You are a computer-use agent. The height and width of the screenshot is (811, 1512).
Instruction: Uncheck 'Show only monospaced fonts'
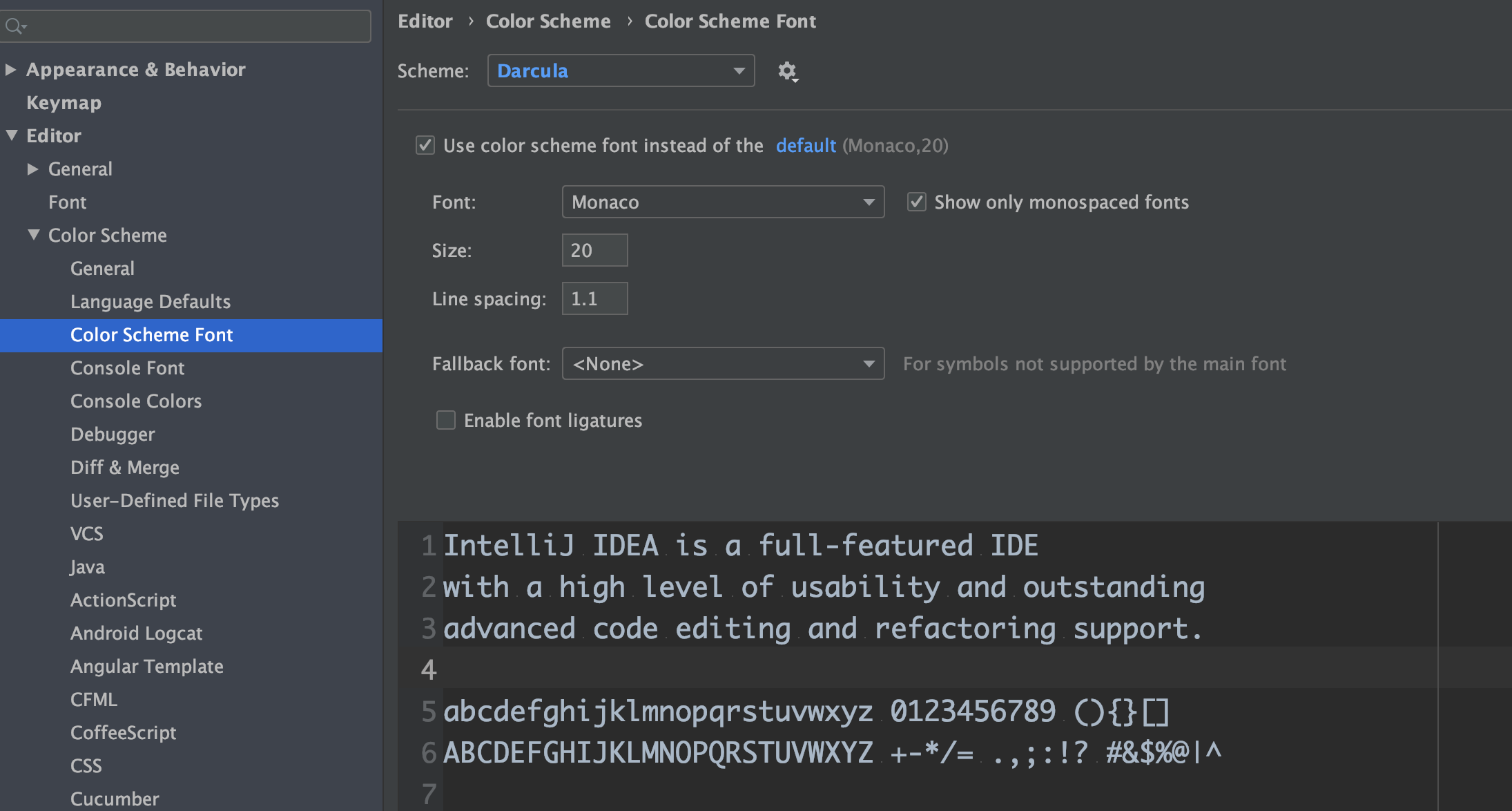(x=916, y=201)
